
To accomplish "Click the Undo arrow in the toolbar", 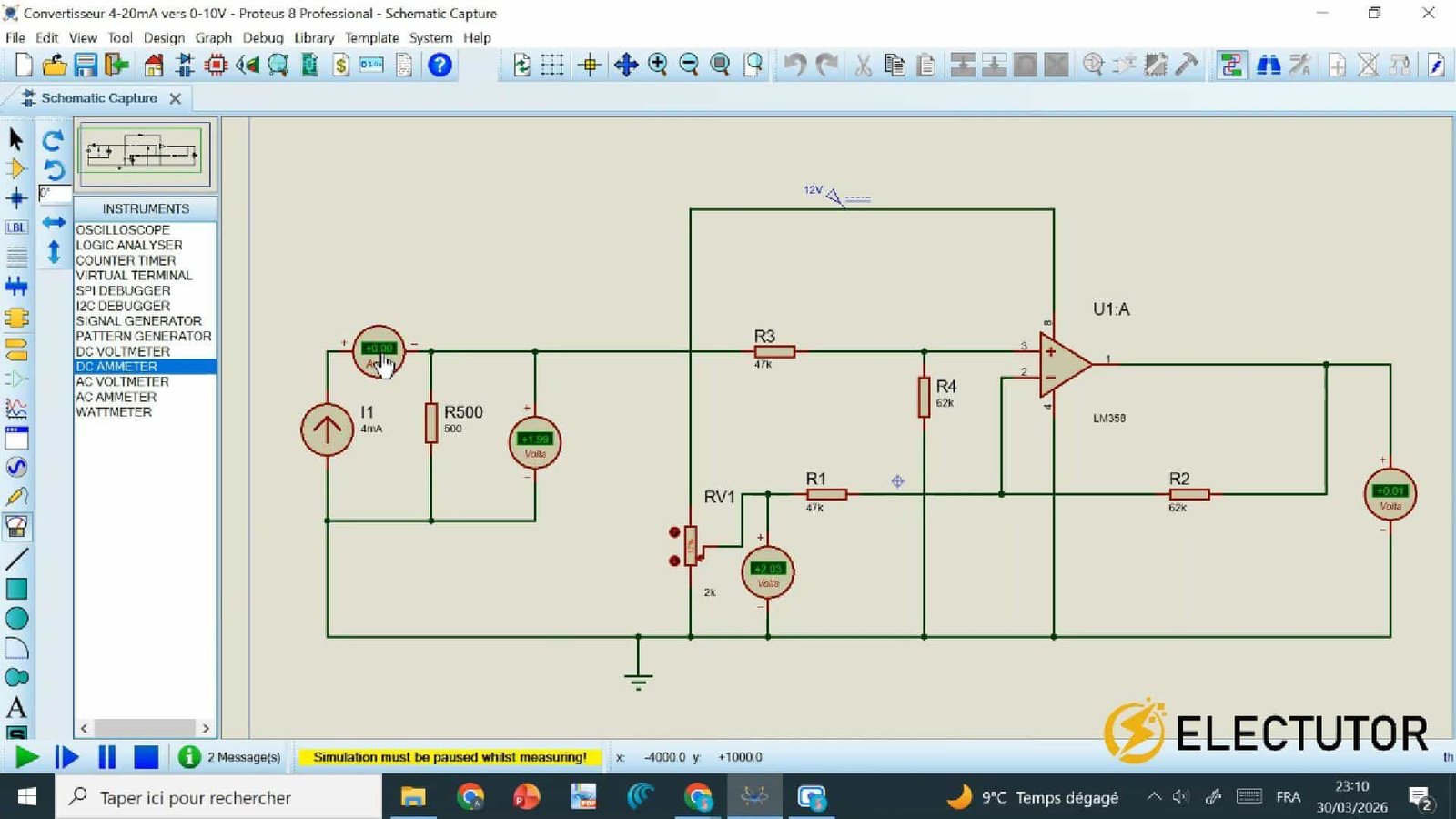I will pyautogui.click(x=794, y=63).
